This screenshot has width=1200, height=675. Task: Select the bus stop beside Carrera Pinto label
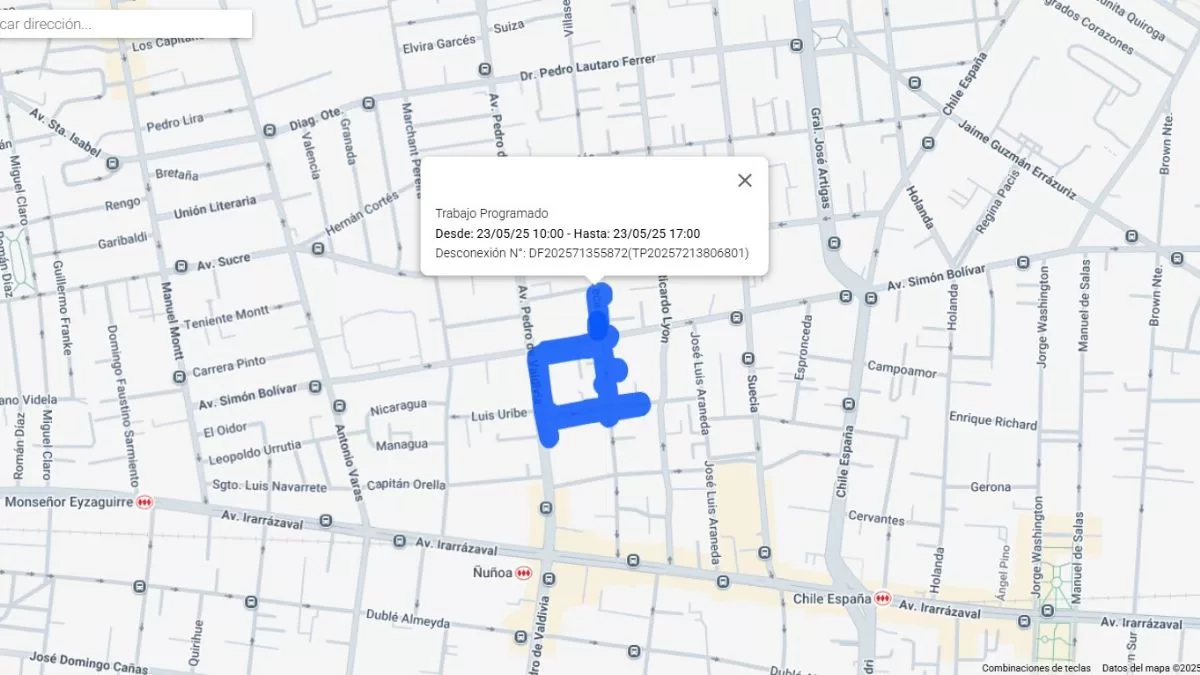(180, 377)
